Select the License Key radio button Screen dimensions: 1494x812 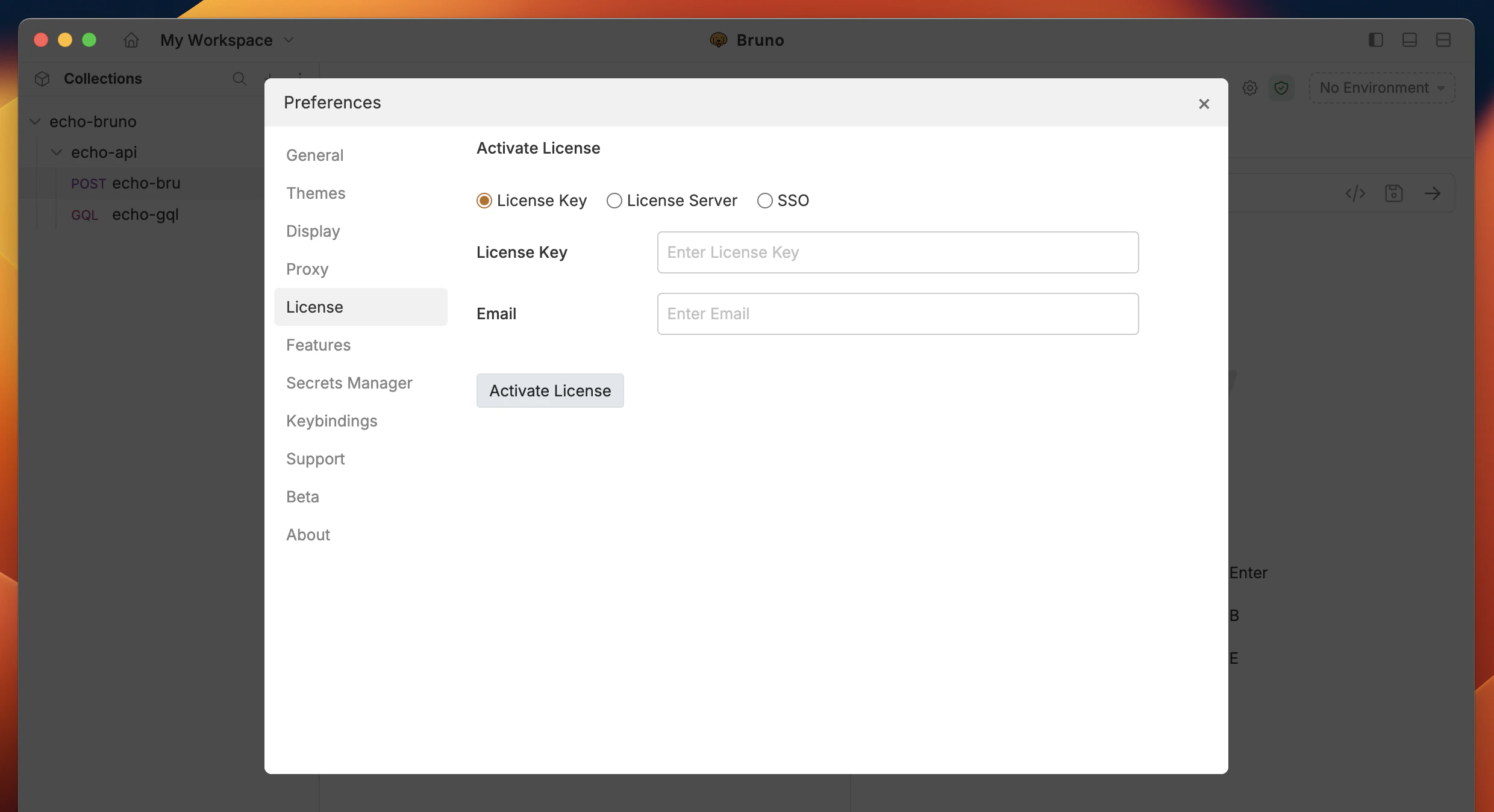click(x=484, y=200)
